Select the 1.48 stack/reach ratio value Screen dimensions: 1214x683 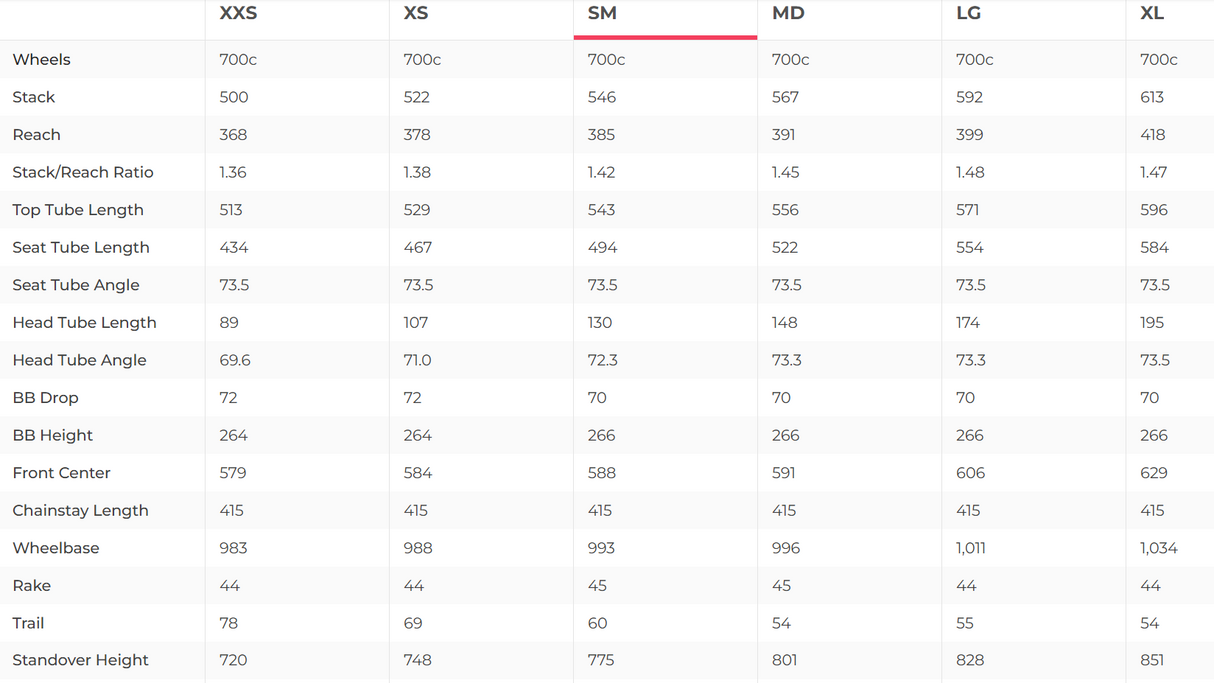click(x=970, y=172)
